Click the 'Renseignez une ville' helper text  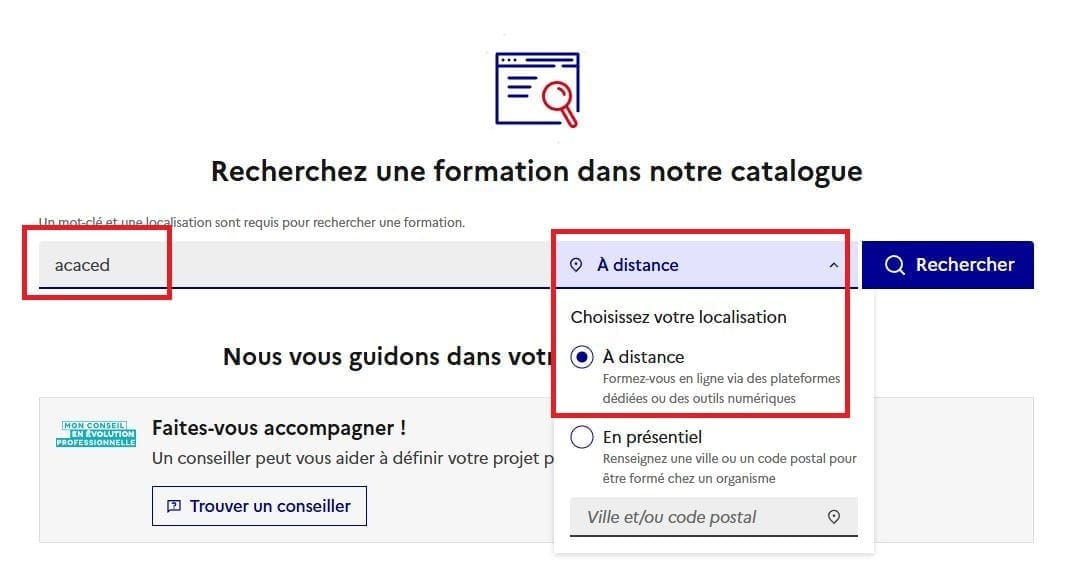(729, 468)
